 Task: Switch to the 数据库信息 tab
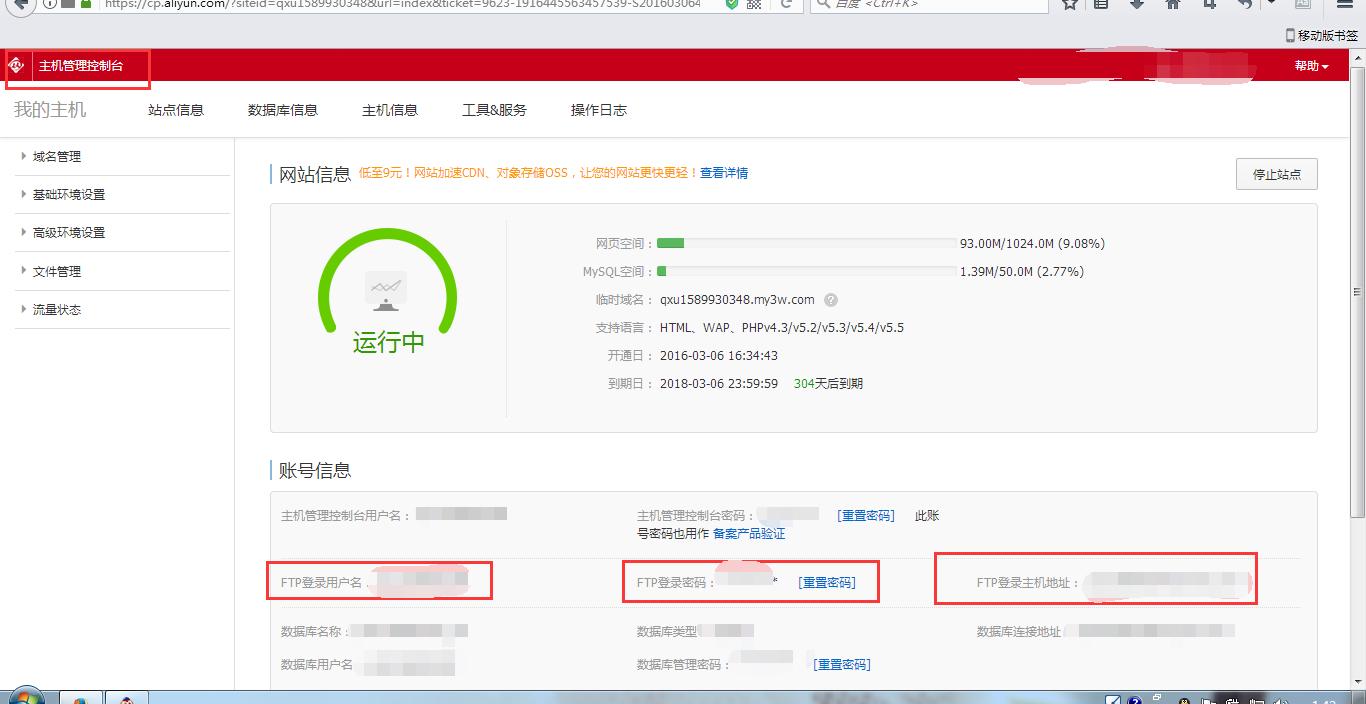click(x=283, y=110)
